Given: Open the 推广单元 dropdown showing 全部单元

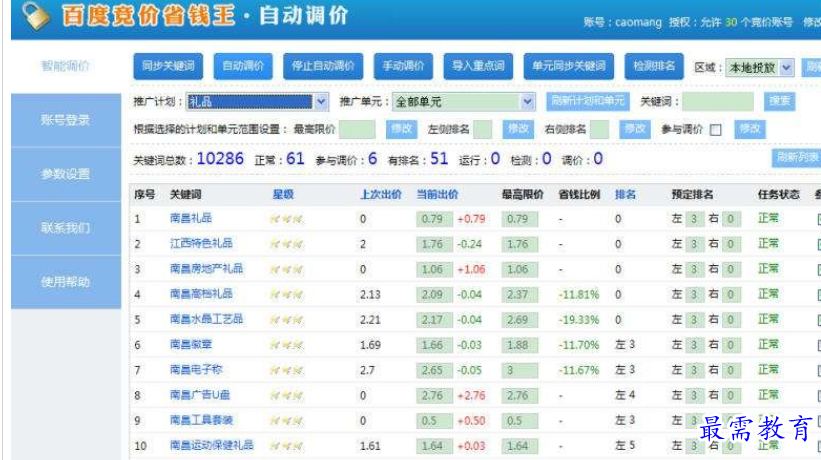Looking at the screenshot, I should (463, 102).
